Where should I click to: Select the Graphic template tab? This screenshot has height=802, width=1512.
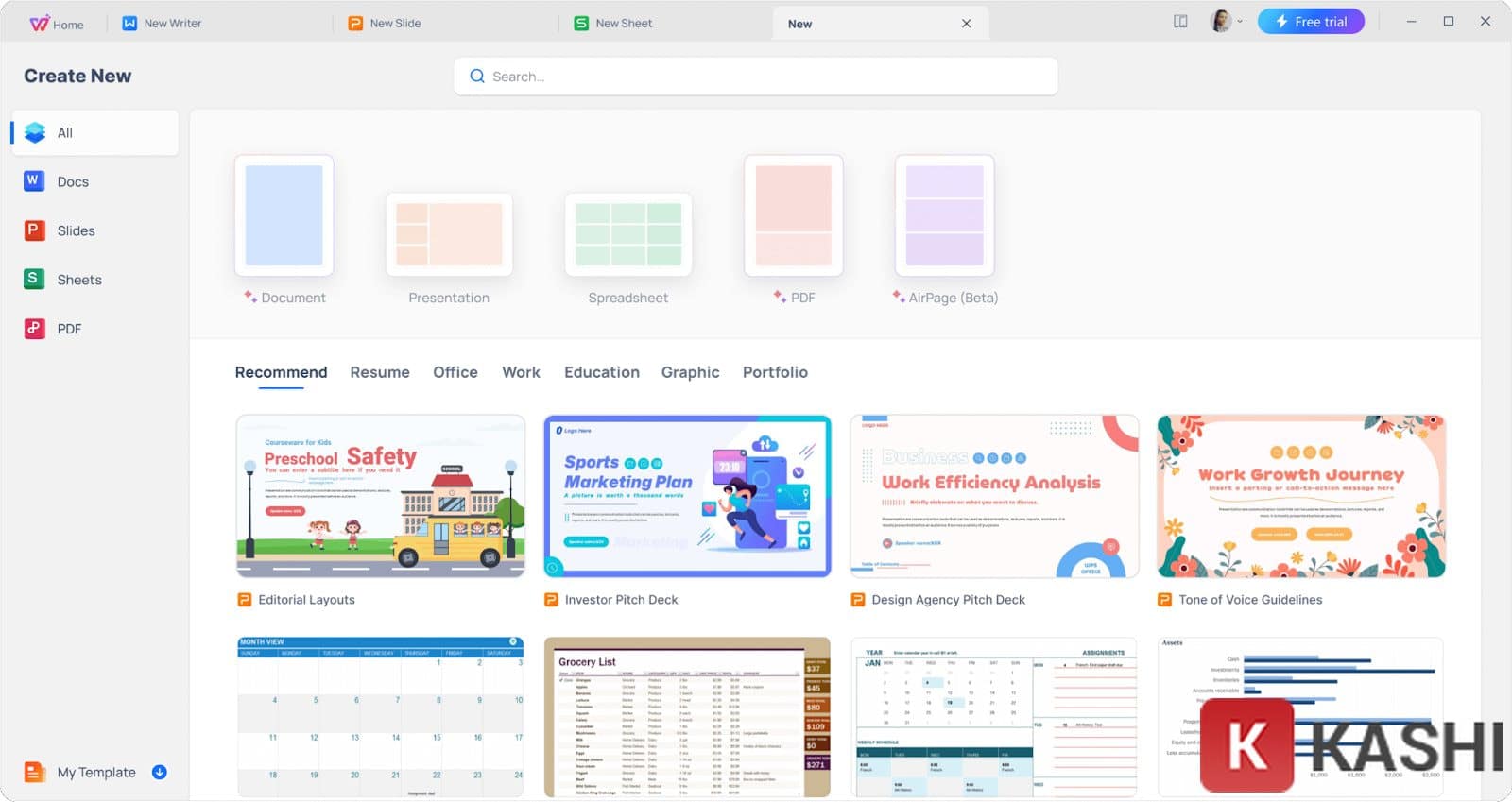691,372
